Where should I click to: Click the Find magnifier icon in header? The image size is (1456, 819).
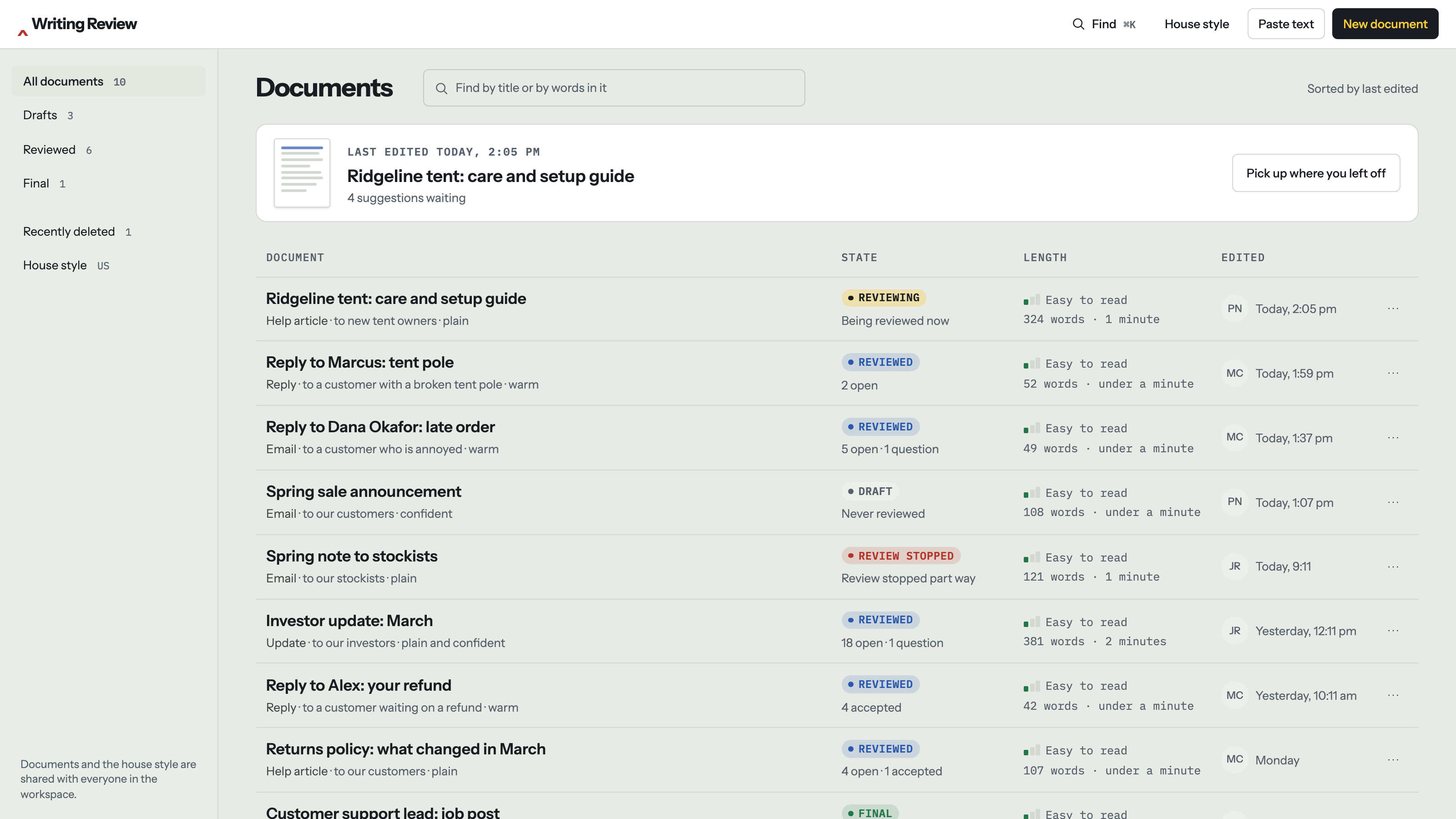click(1078, 24)
